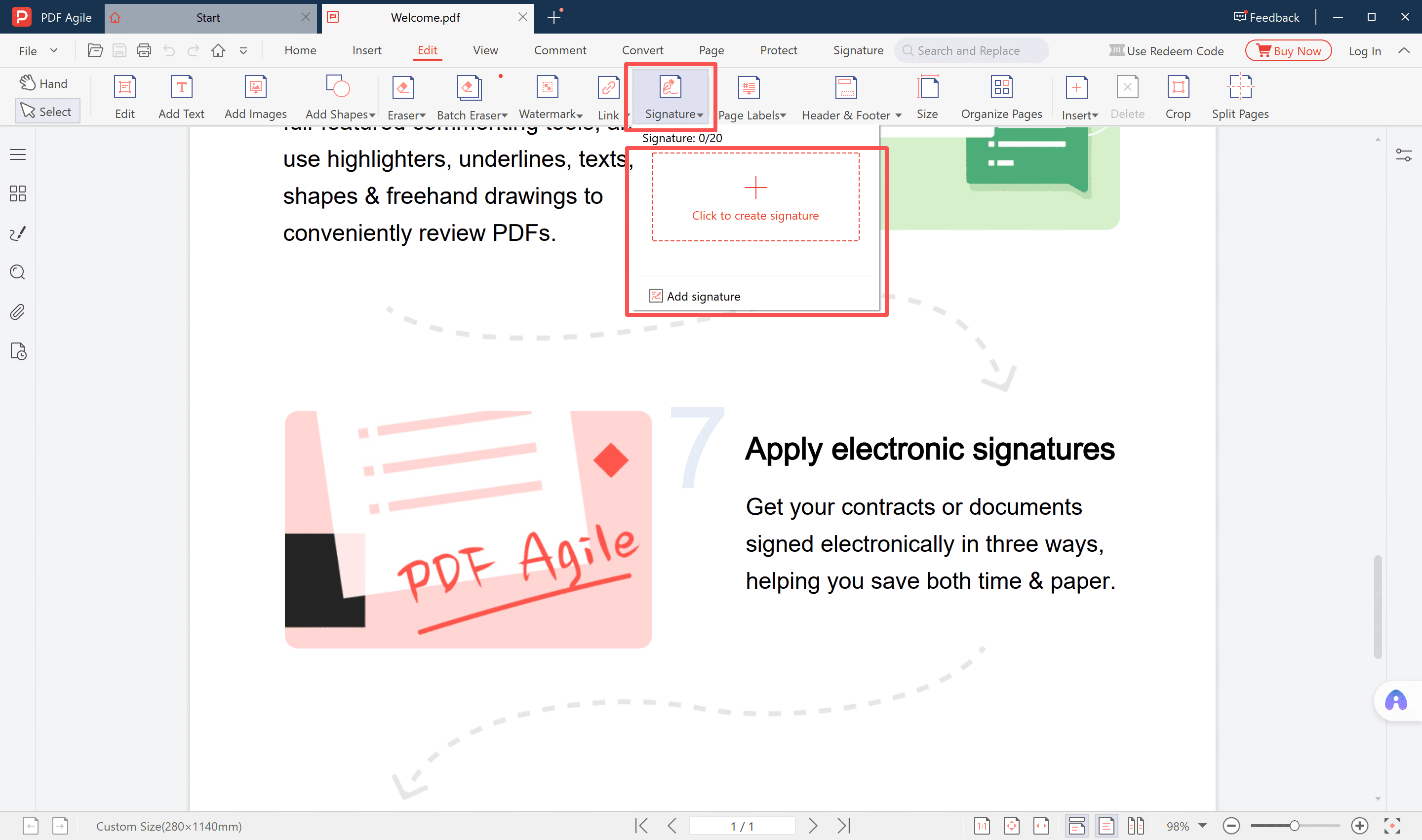
Task: Go to the last page
Action: (844, 826)
